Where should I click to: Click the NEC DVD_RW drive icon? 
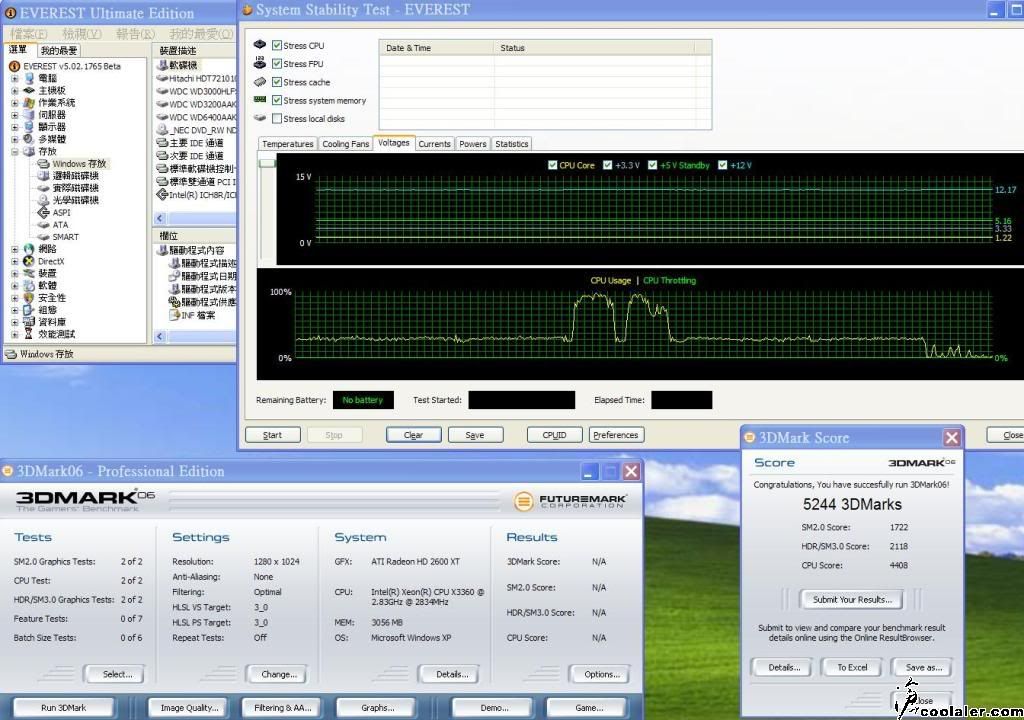pos(162,130)
